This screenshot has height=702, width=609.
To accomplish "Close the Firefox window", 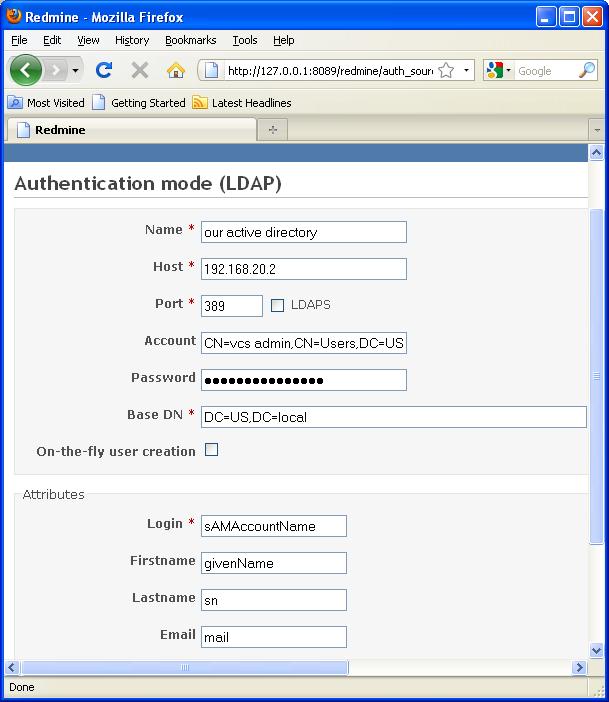I will 592,17.
